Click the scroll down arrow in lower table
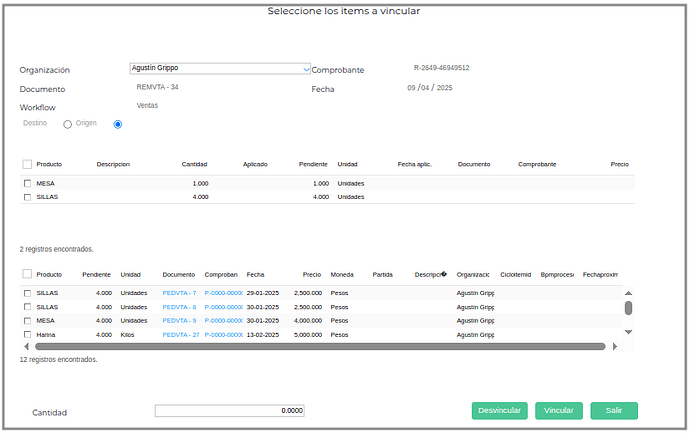This screenshot has height=433, width=690. point(628,331)
